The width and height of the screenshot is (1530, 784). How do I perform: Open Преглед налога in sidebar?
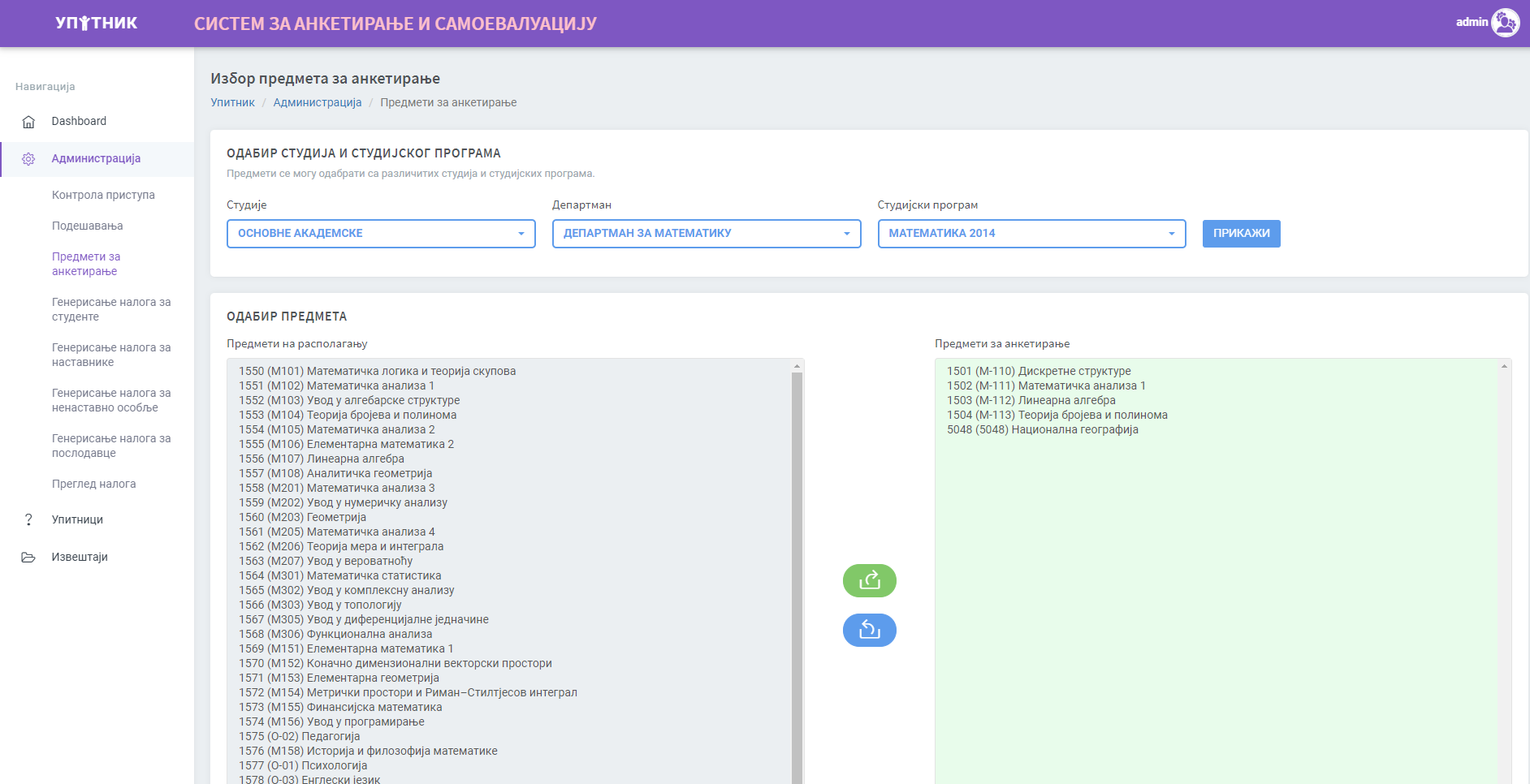click(93, 484)
